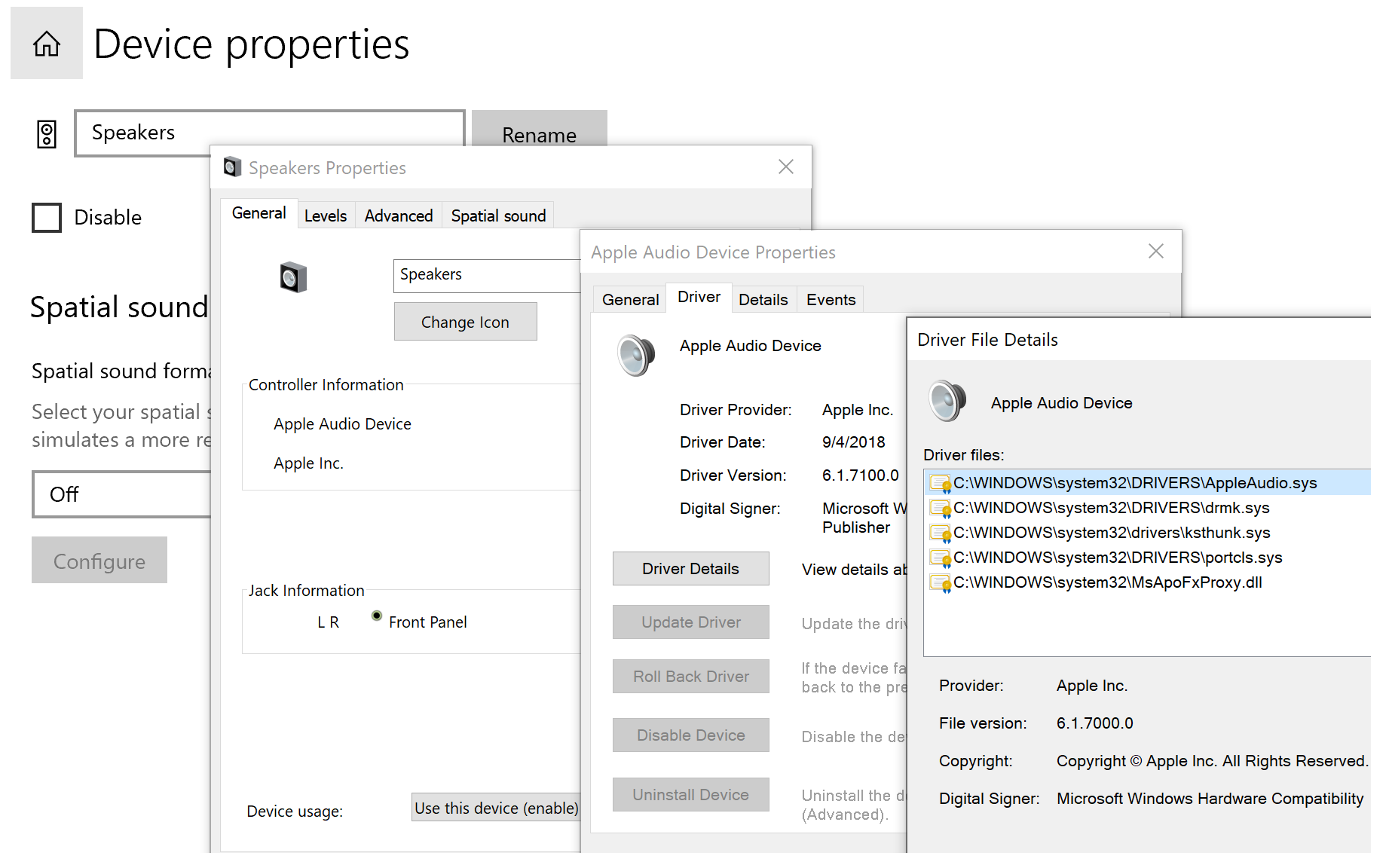Close the Speakers Properties dialog

coord(786,167)
